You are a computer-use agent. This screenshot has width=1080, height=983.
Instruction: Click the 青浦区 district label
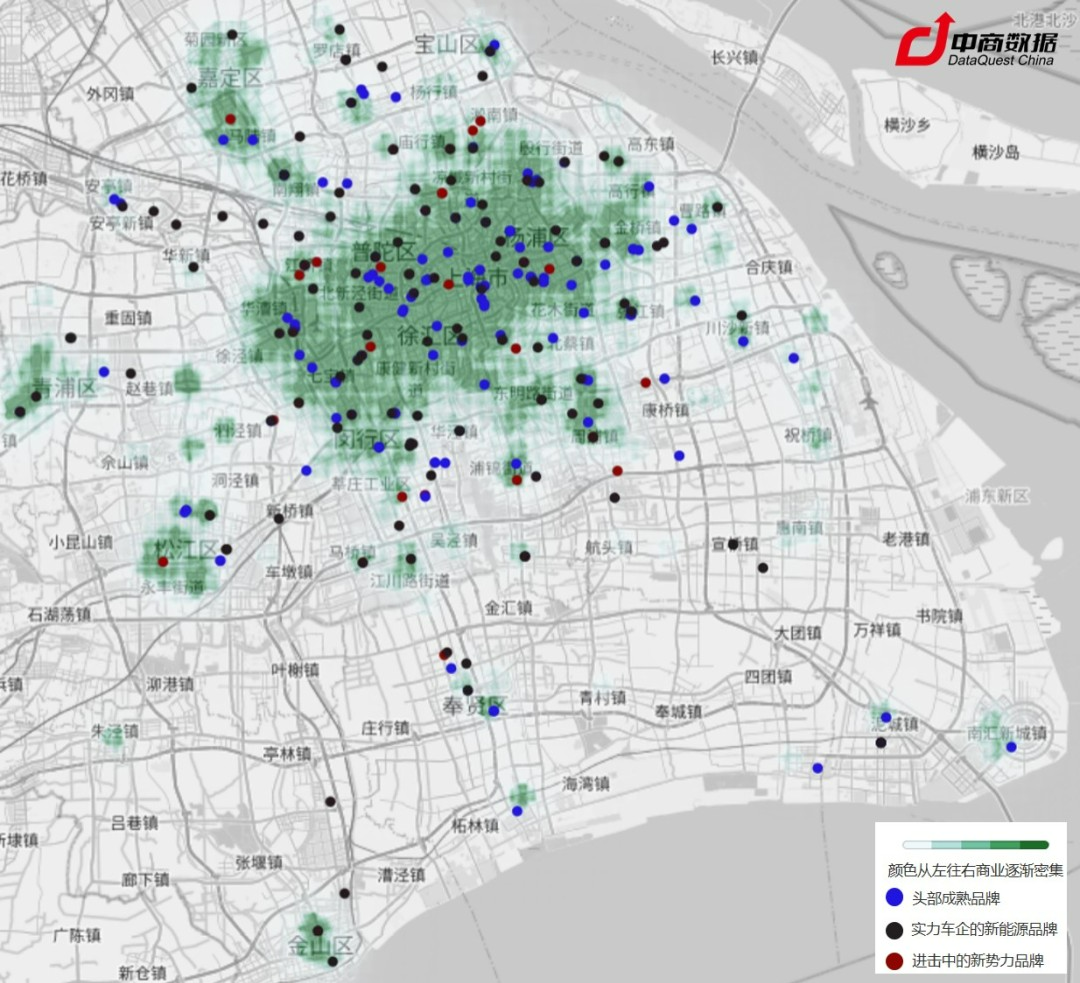[63, 387]
